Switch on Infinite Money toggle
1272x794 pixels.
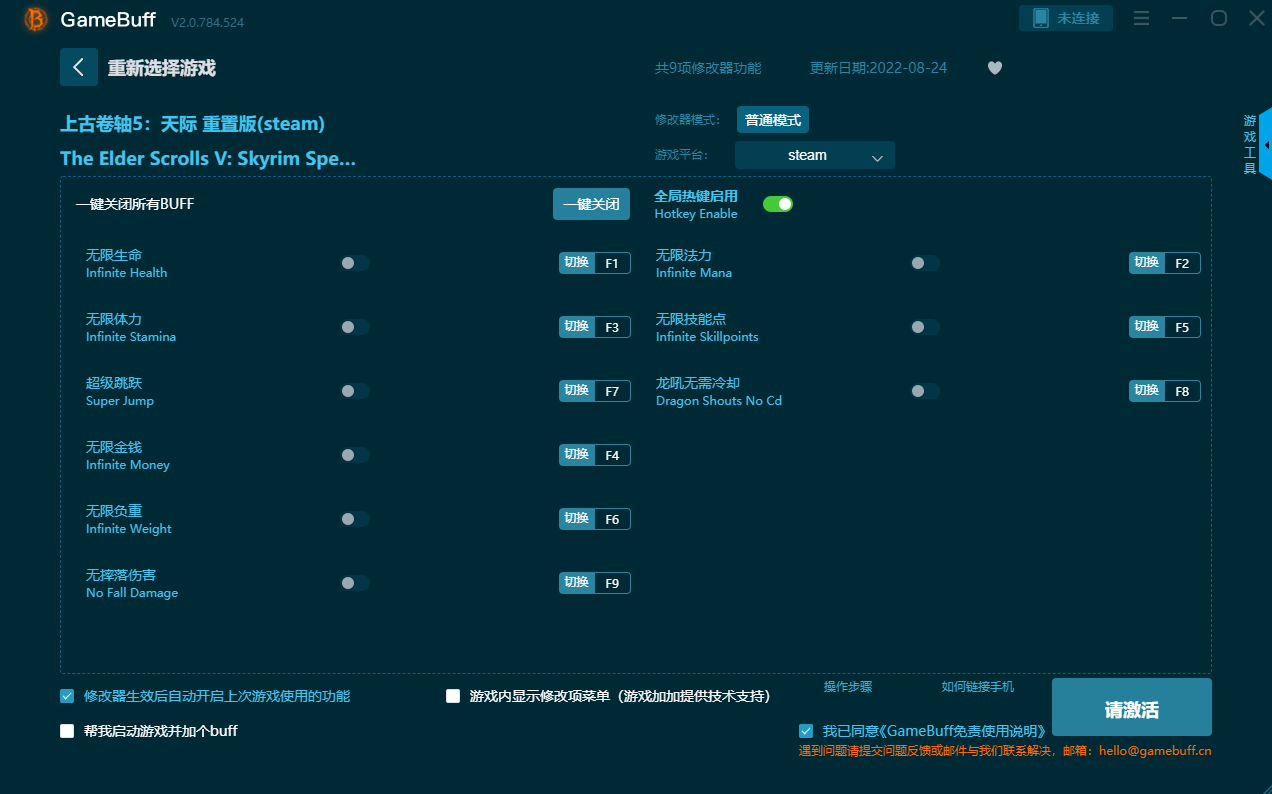(354, 455)
